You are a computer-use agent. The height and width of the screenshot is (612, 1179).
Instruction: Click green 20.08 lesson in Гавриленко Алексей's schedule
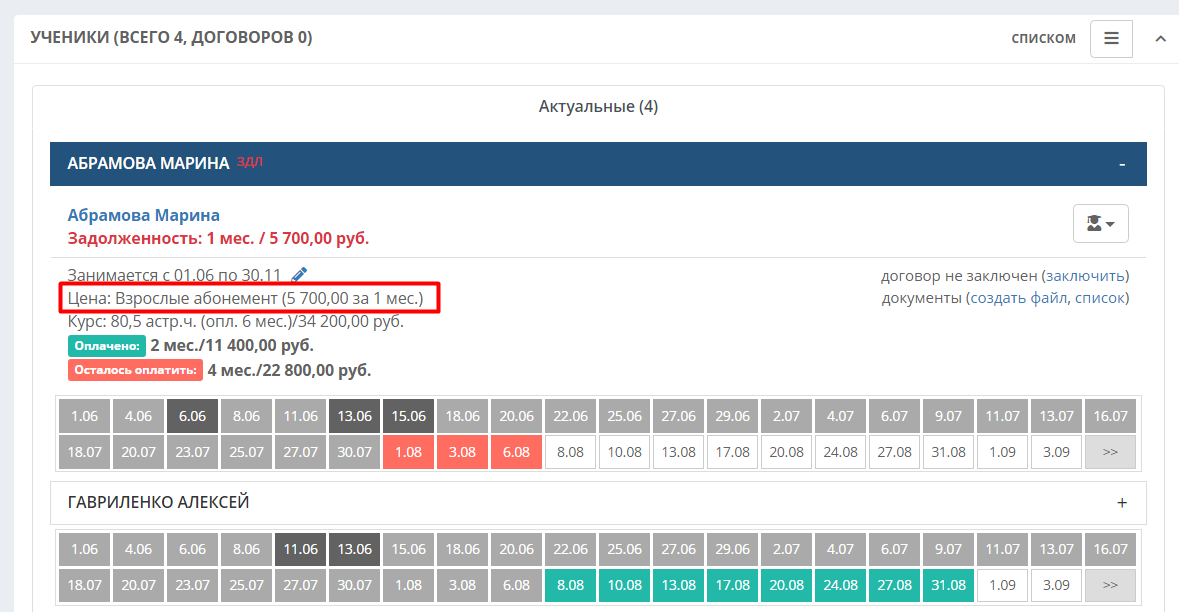click(787, 585)
